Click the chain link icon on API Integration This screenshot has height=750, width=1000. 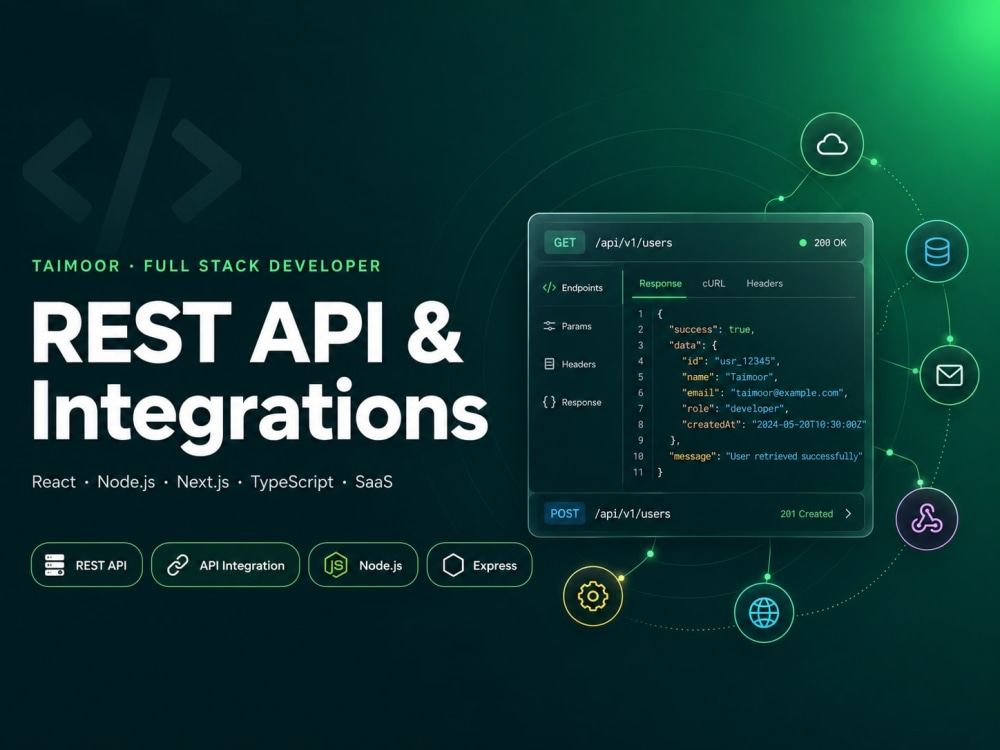pyautogui.click(x=177, y=565)
